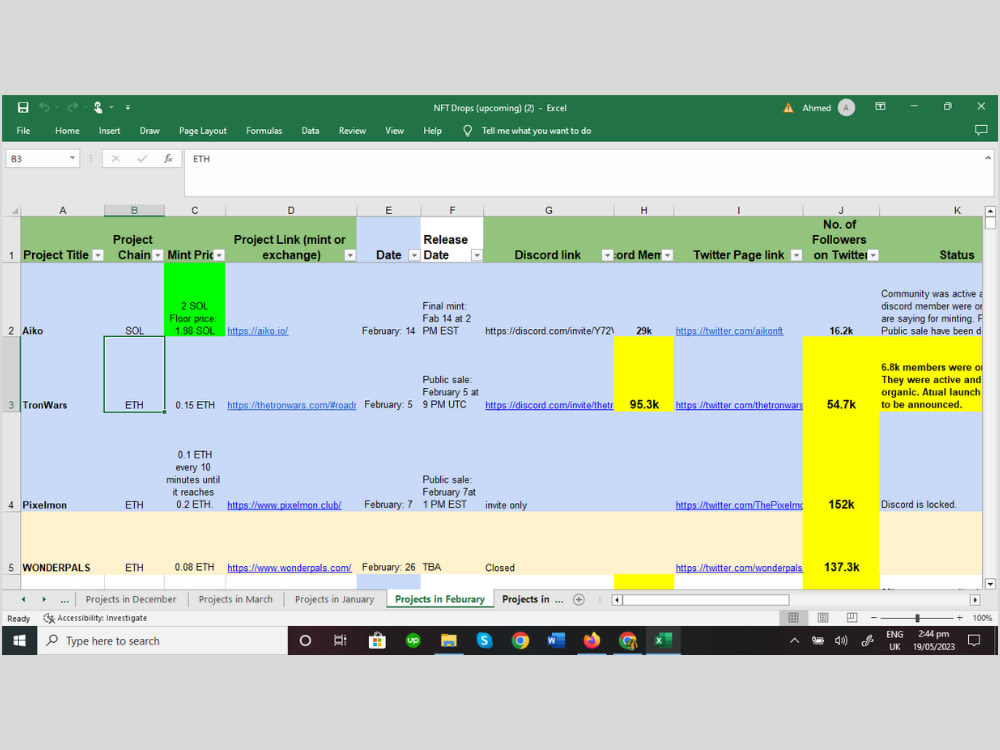Select row 4 header
The image size is (1000, 750).
[x=11, y=462]
